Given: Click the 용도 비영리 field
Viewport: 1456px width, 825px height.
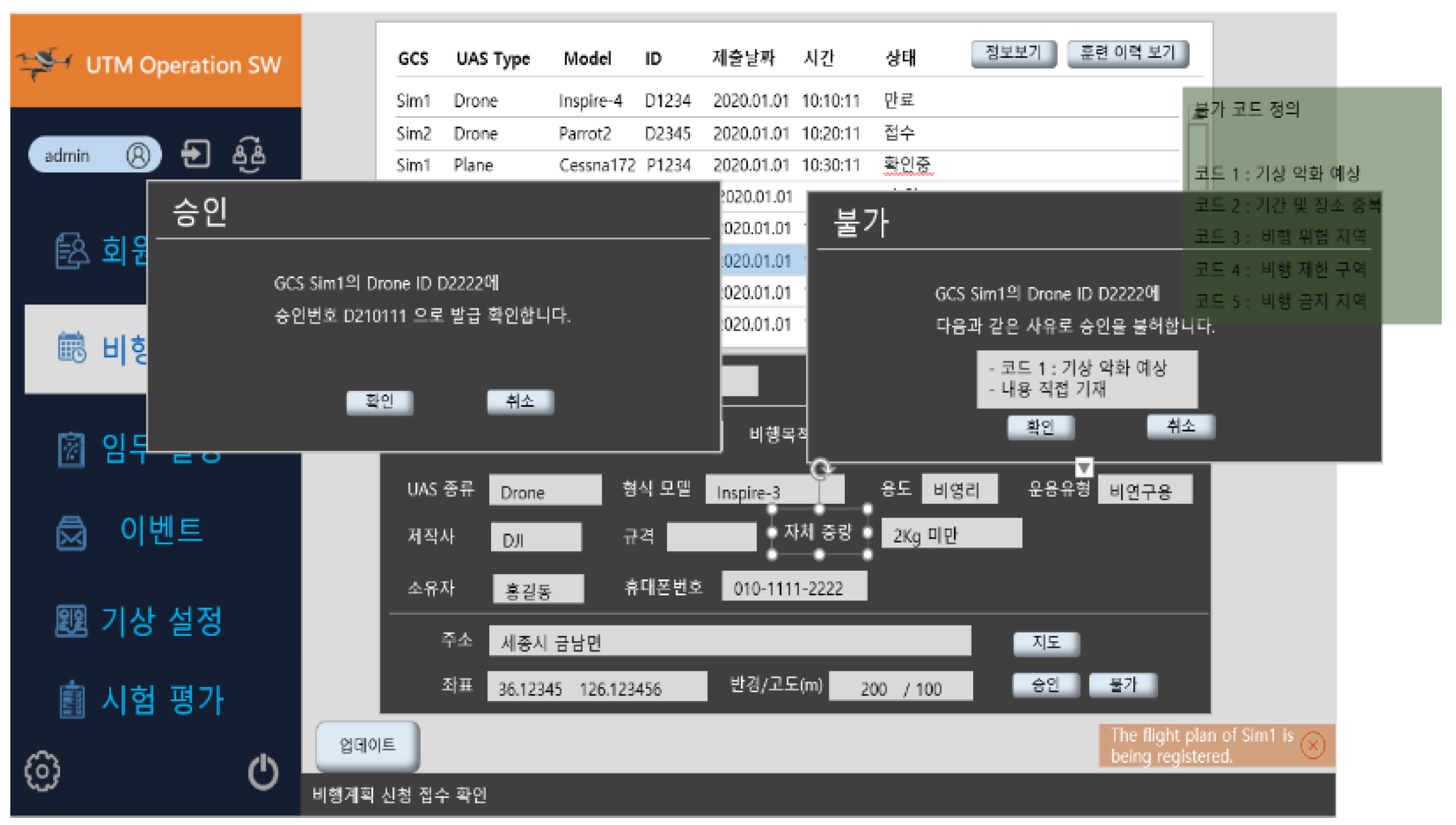Looking at the screenshot, I should point(960,489).
